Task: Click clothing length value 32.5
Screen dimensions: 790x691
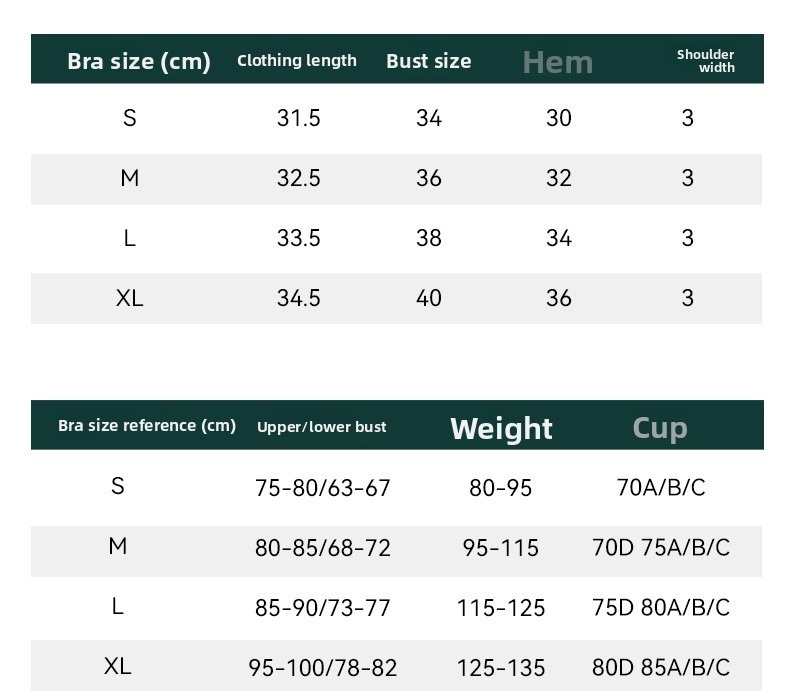Action: click(x=298, y=178)
